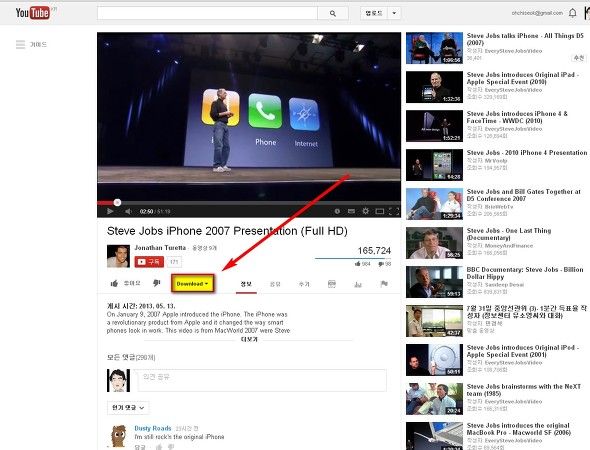Viewport: 590px width, 450px height.
Task: Enter fullscreen mode in player
Action: click(394, 211)
